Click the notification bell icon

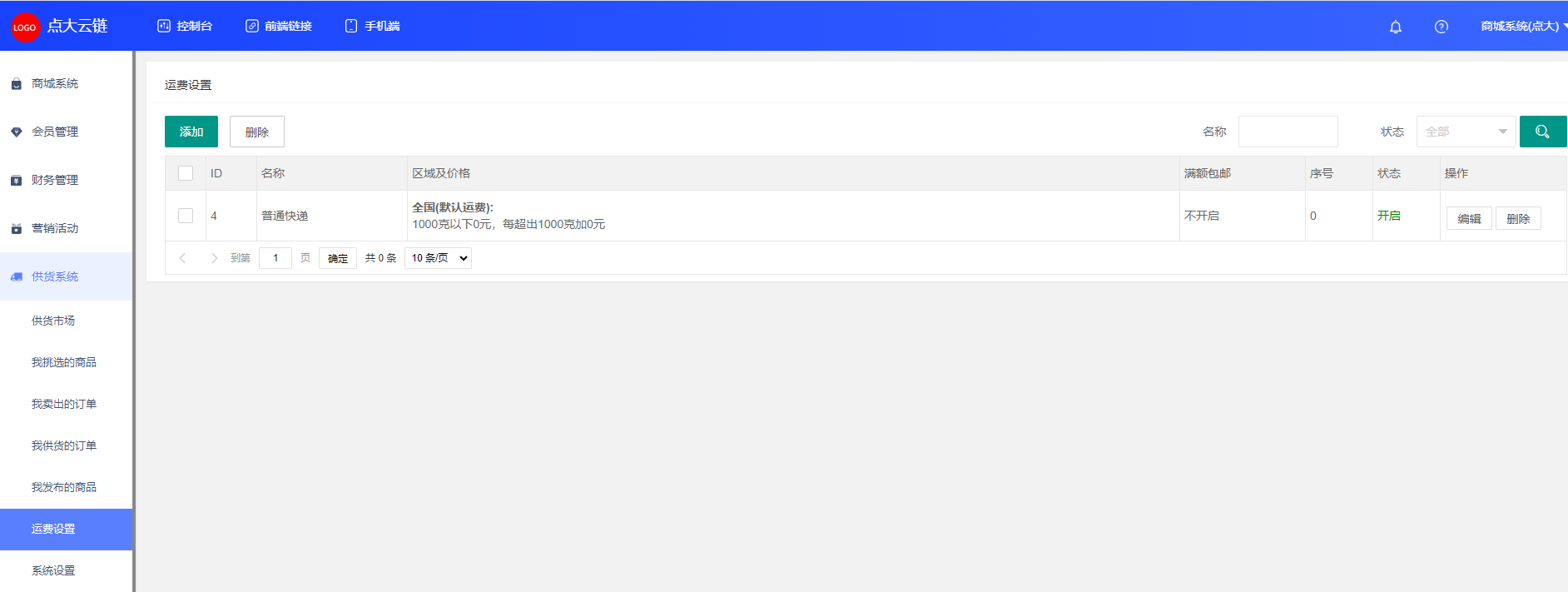point(1396,27)
